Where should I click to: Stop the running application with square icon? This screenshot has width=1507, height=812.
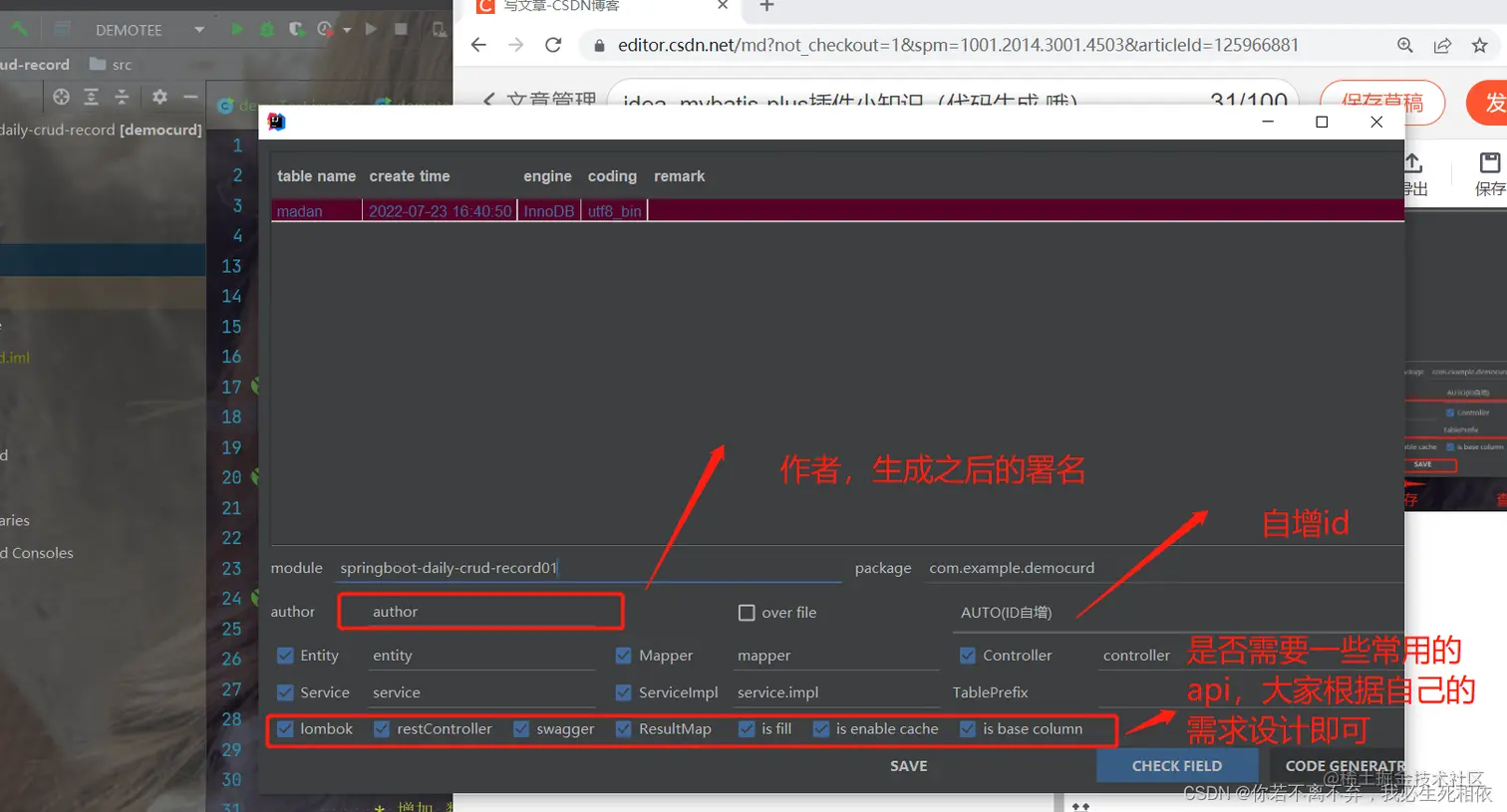(x=400, y=30)
